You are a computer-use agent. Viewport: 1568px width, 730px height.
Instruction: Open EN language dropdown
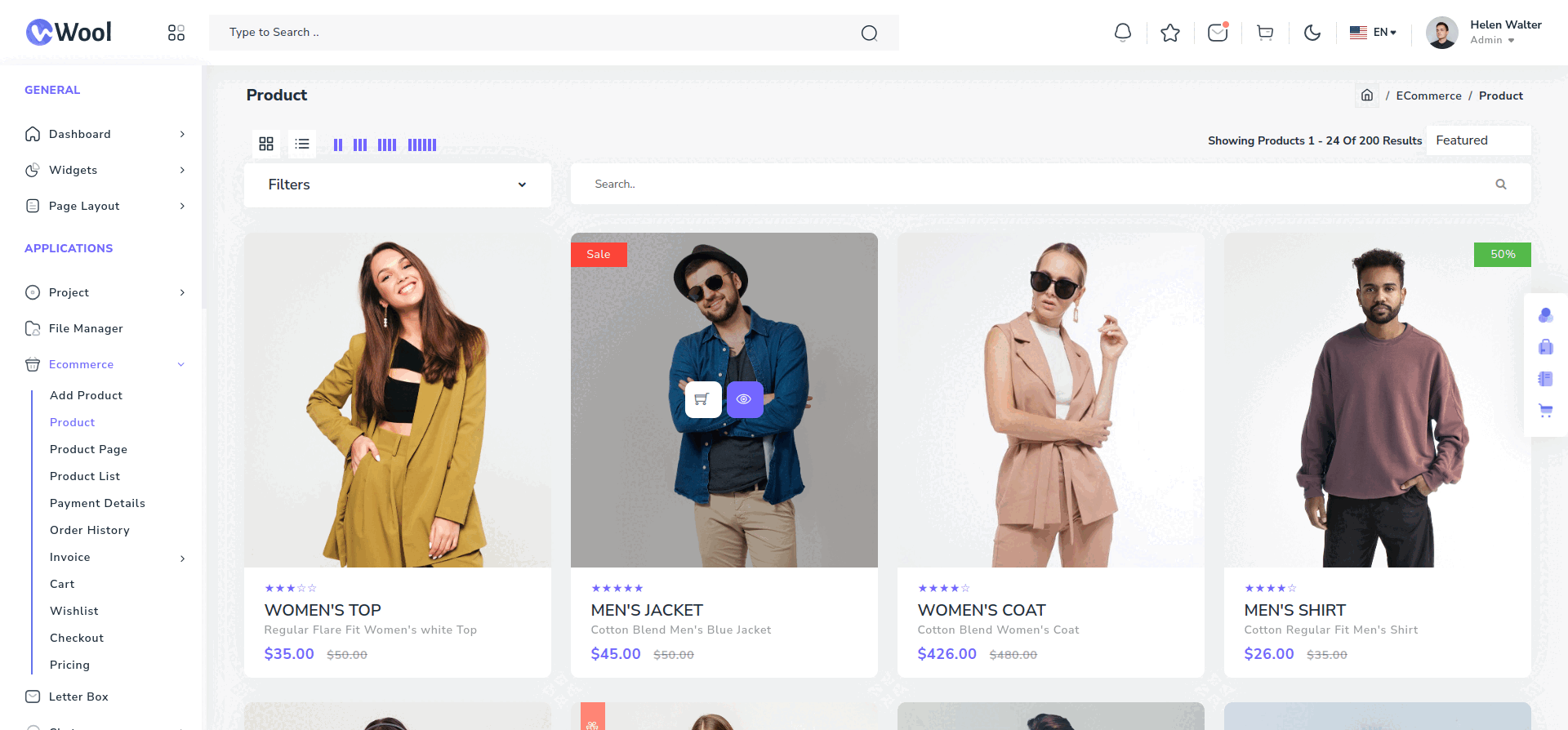click(x=1373, y=33)
